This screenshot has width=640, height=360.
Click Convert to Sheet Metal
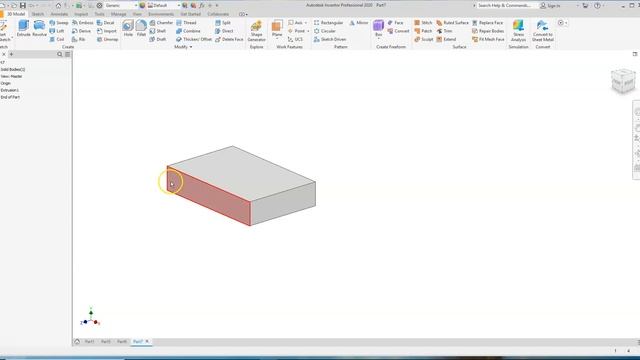pos(543,31)
